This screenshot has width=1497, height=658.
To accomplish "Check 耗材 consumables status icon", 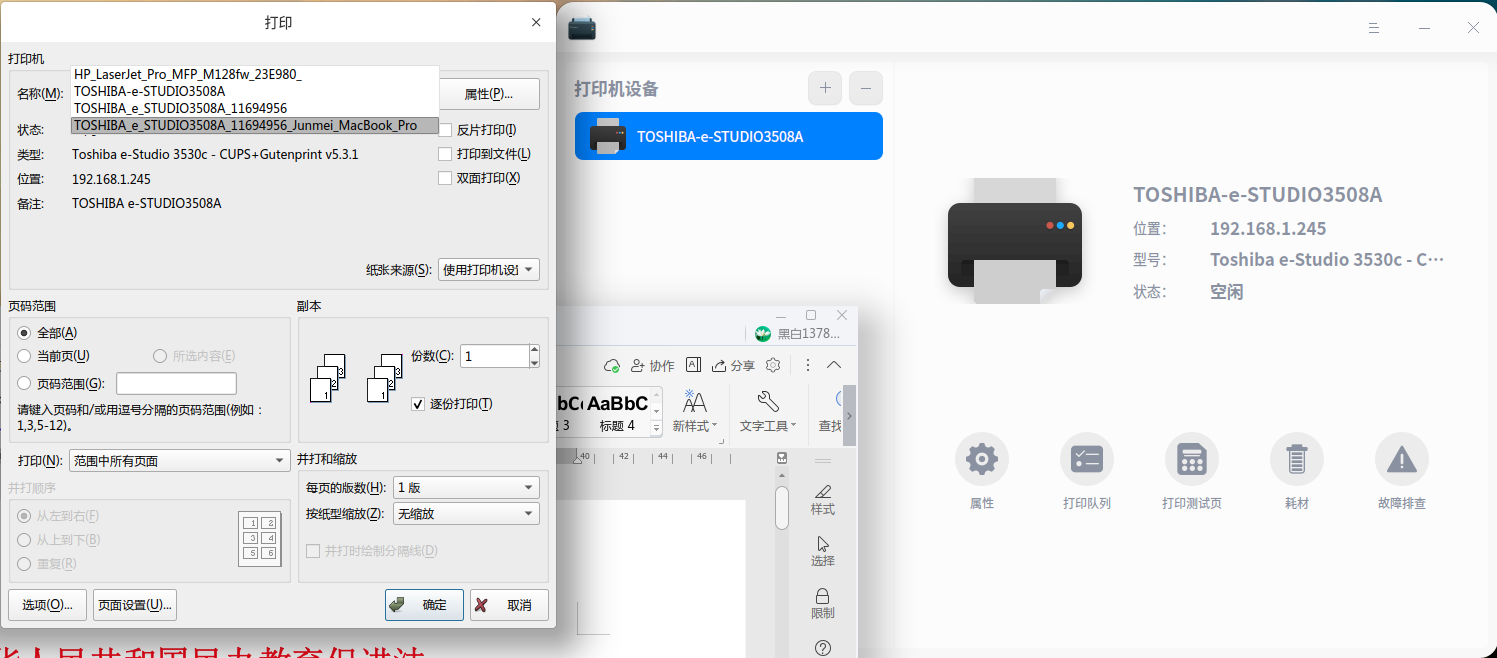I will 1296,457.
